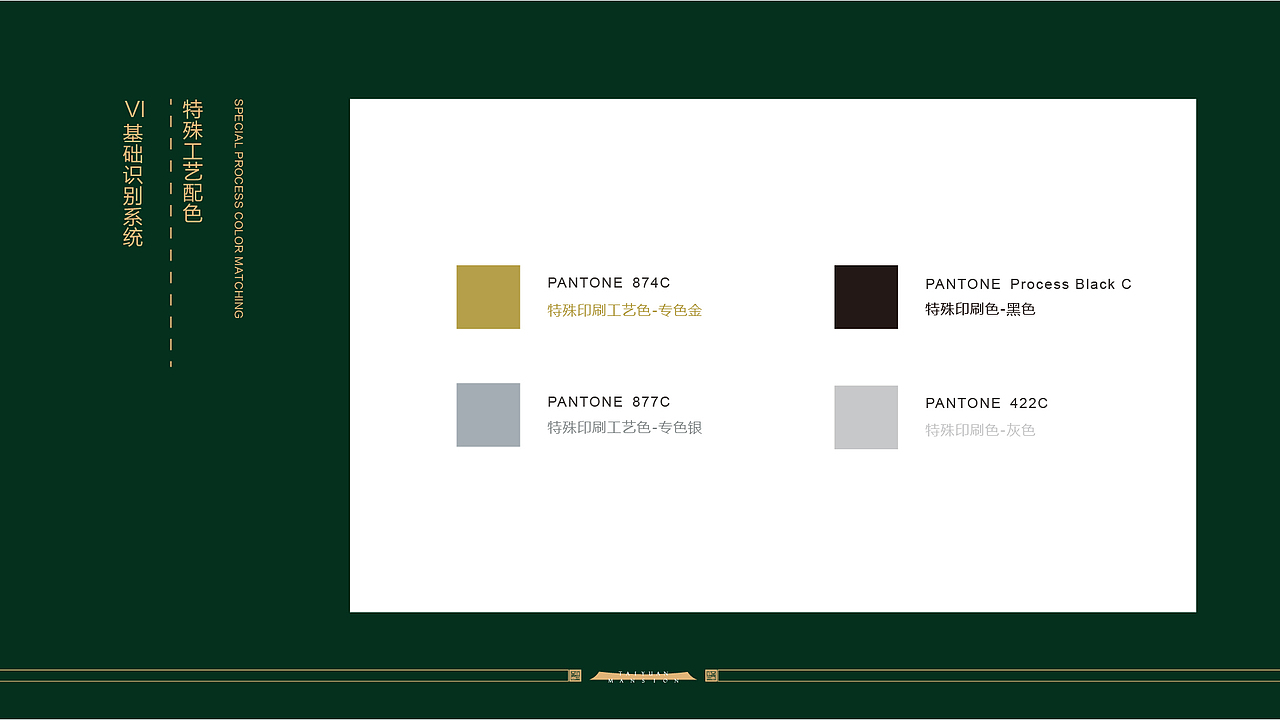Click the gold PANTONE 874C color swatch
This screenshot has height=720, width=1280.
click(x=488, y=297)
